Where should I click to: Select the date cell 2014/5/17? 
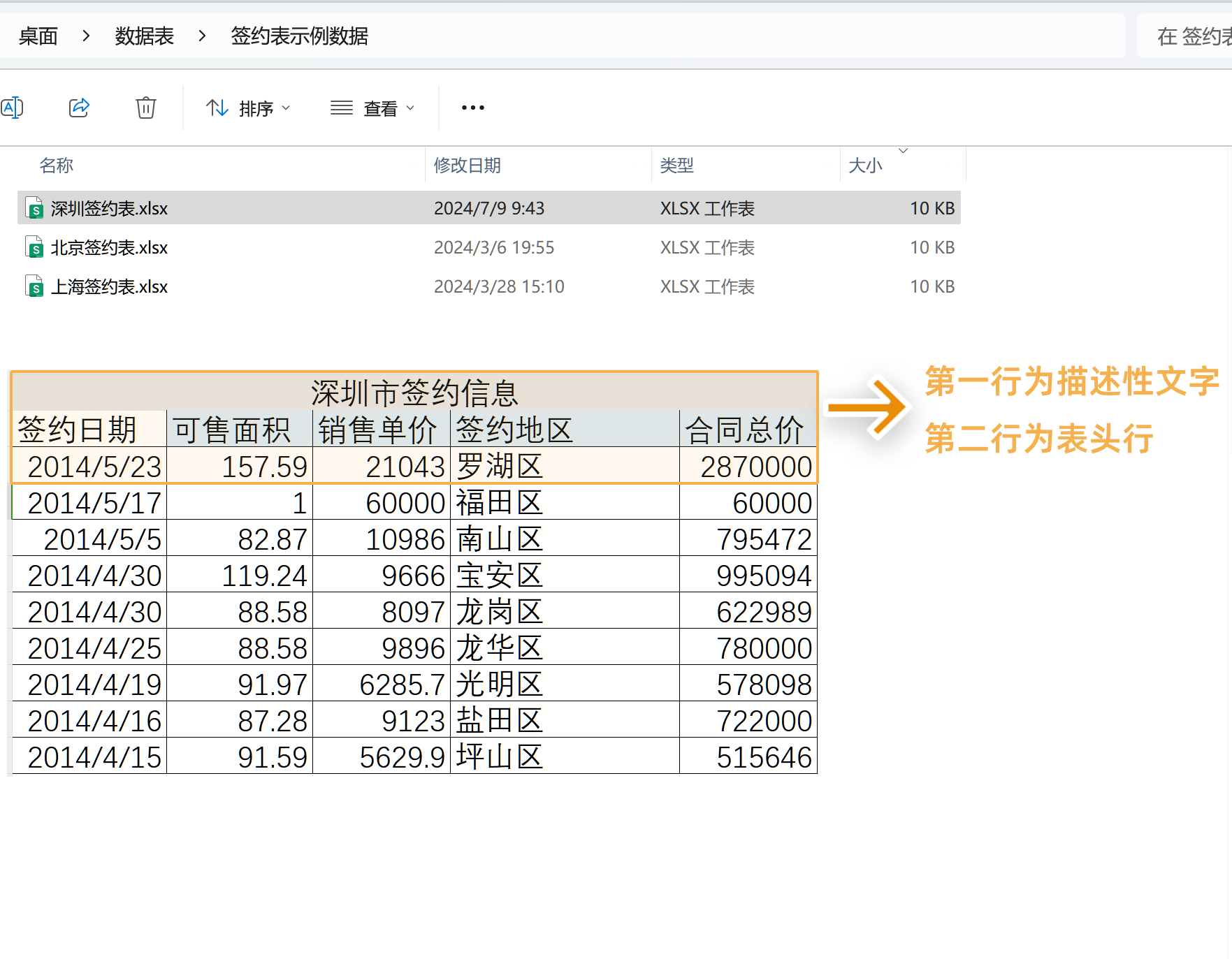[x=89, y=502]
